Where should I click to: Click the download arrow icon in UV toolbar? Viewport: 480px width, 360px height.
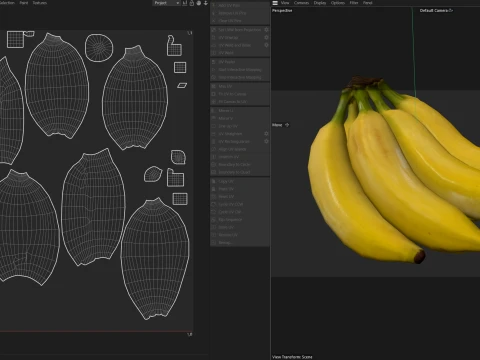point(206,3)
